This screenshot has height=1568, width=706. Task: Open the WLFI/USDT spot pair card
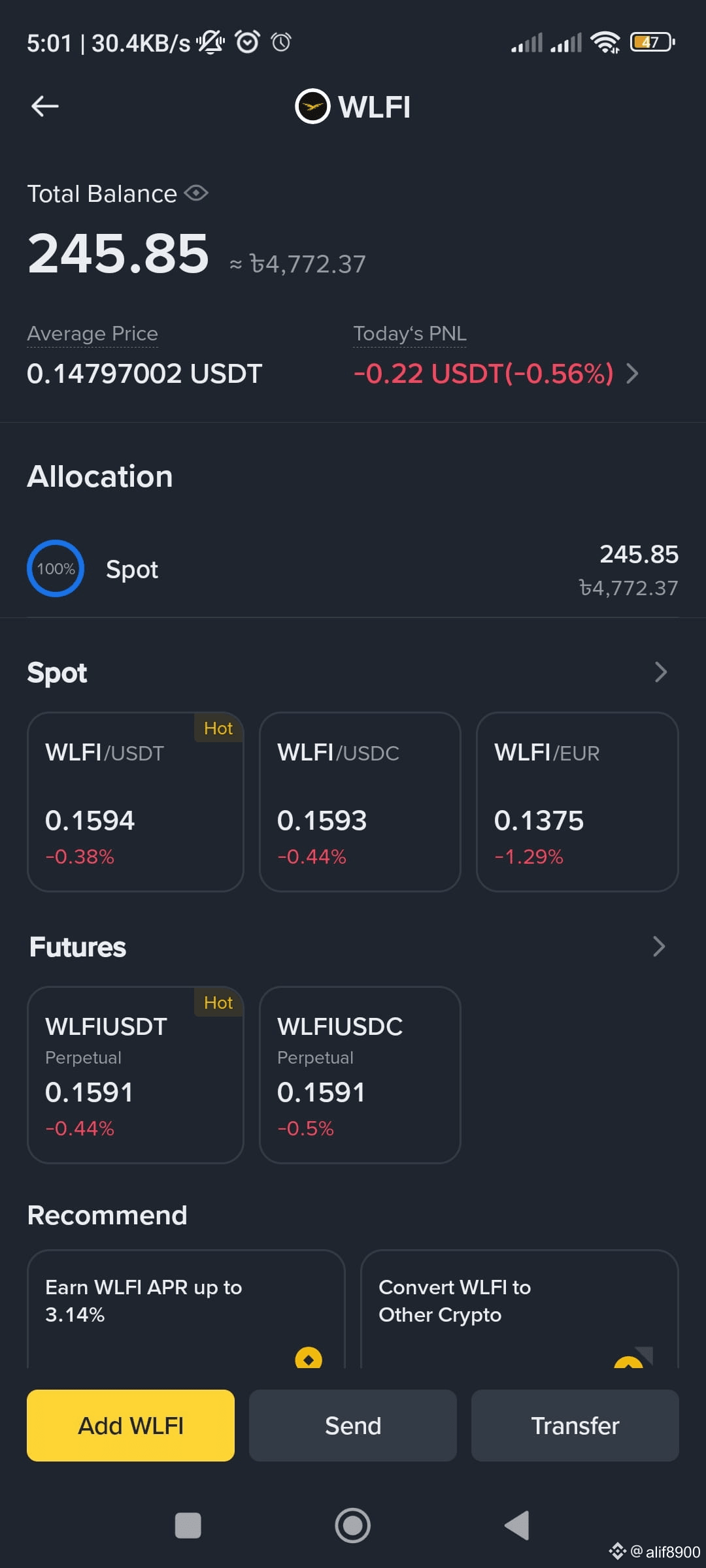pos(135,802)
